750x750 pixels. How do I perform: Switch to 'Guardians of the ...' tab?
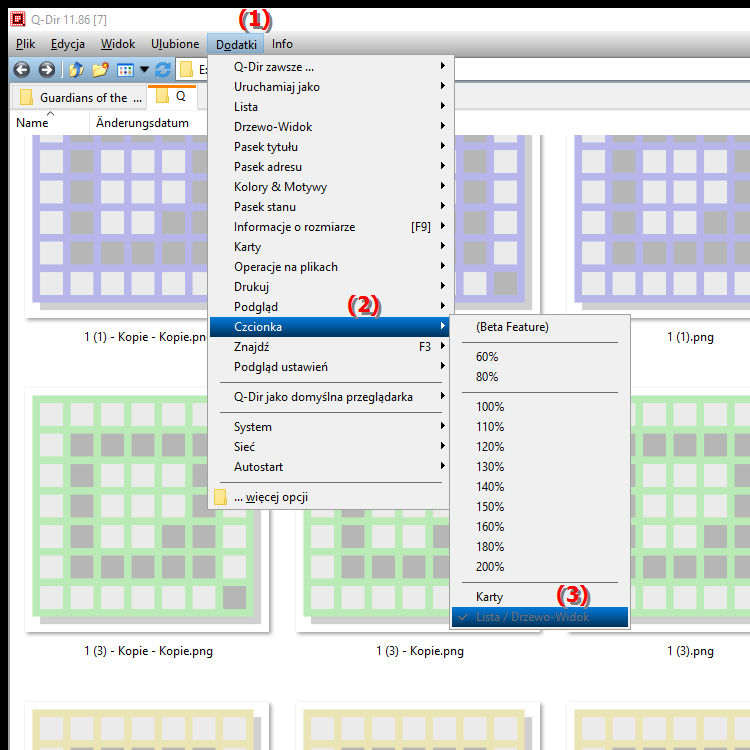click(x=79, y=98)
